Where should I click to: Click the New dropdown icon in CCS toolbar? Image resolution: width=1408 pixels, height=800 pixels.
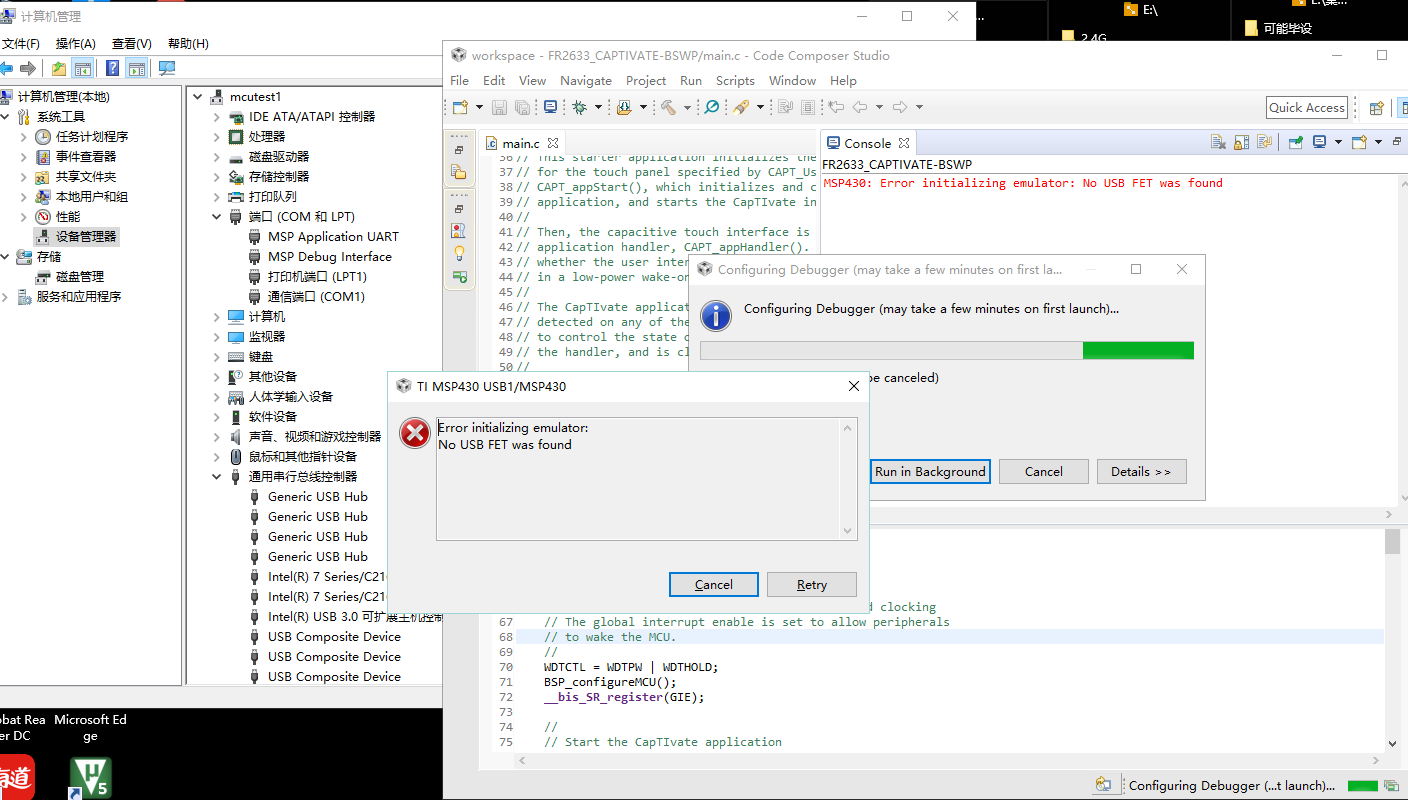pyautogui.click(x=460, y=107)
